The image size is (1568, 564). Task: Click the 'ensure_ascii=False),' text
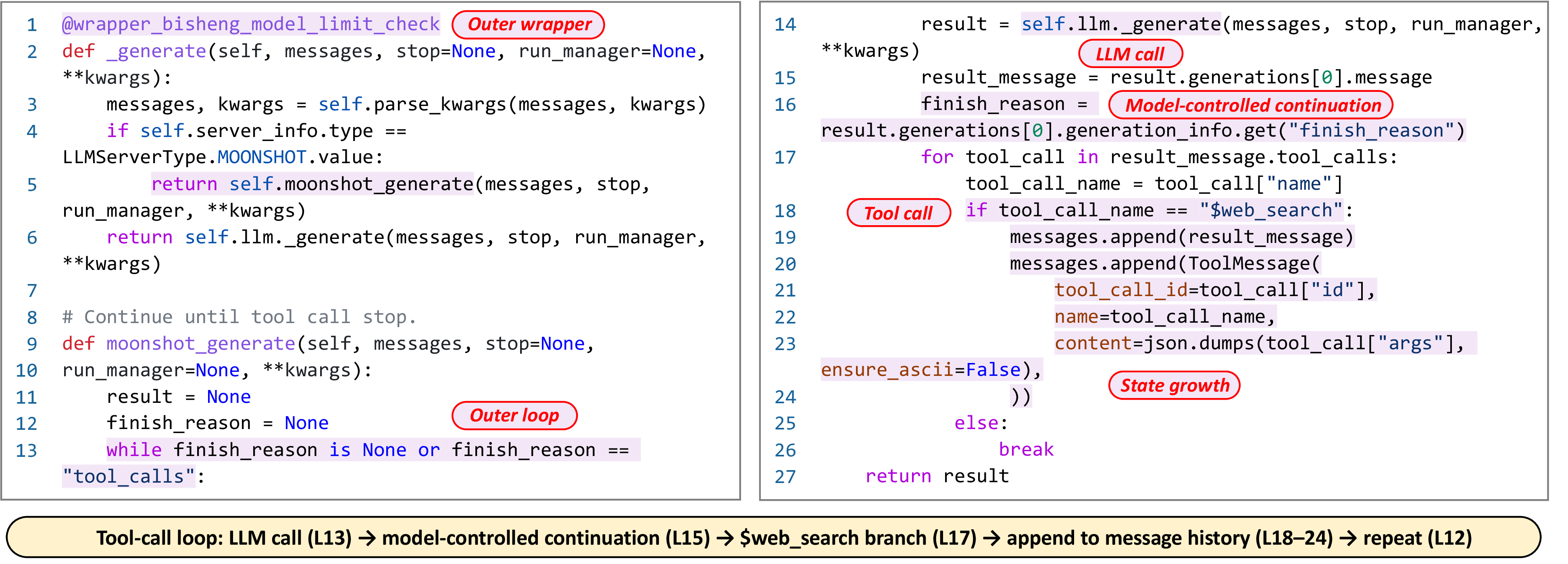click(x=931, y=370)
